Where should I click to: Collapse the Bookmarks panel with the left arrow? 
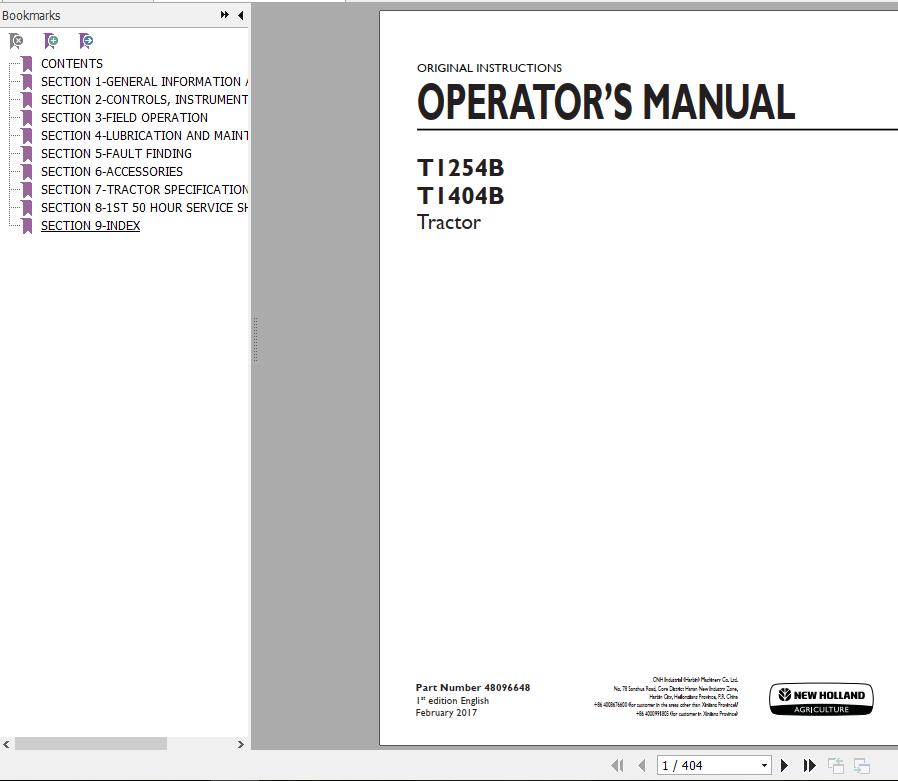pyautogui.click(x=241, y=15)
